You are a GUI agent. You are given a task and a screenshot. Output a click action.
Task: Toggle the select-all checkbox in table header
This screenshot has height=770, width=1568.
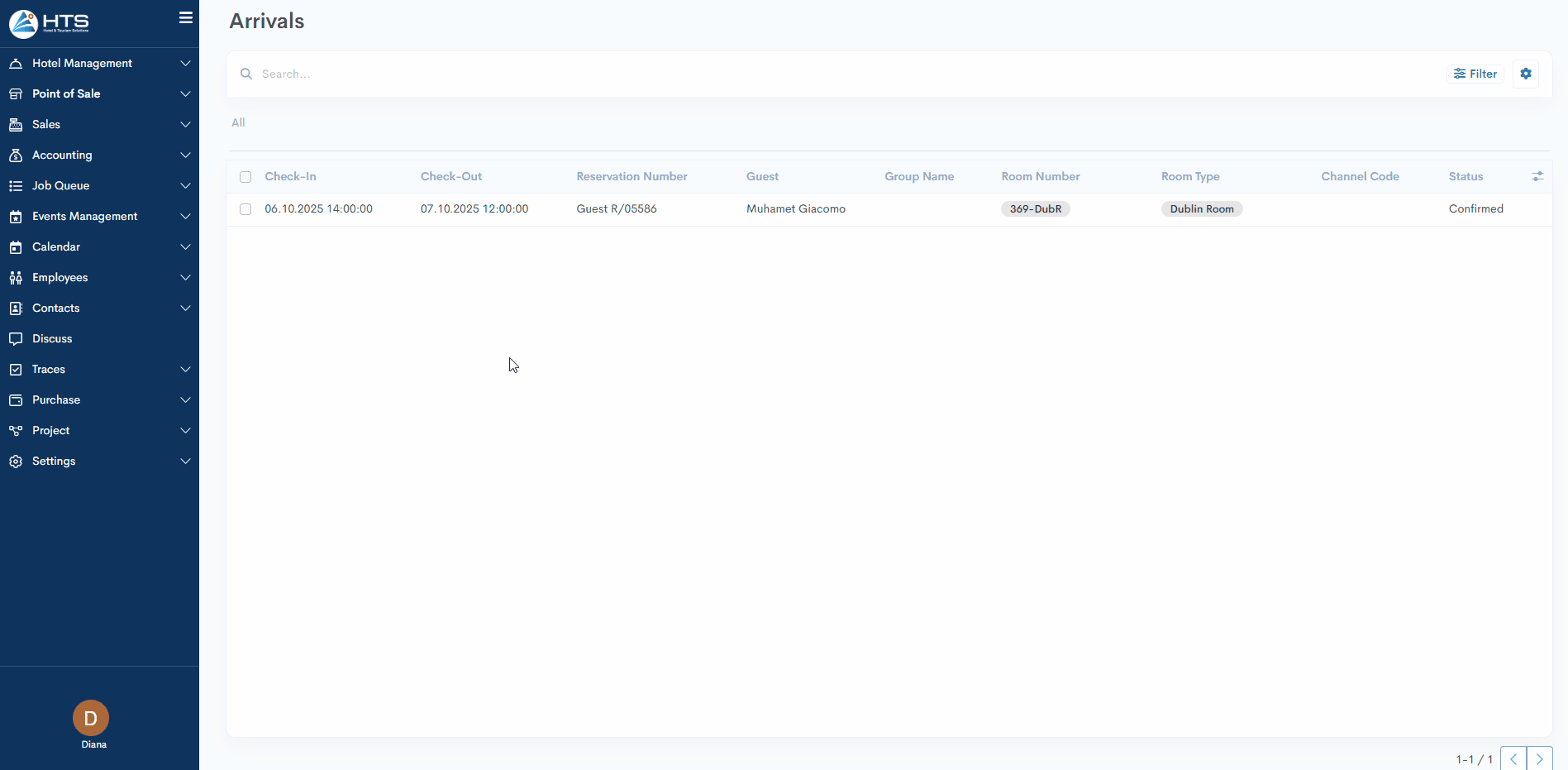click(x=245, y=177)
